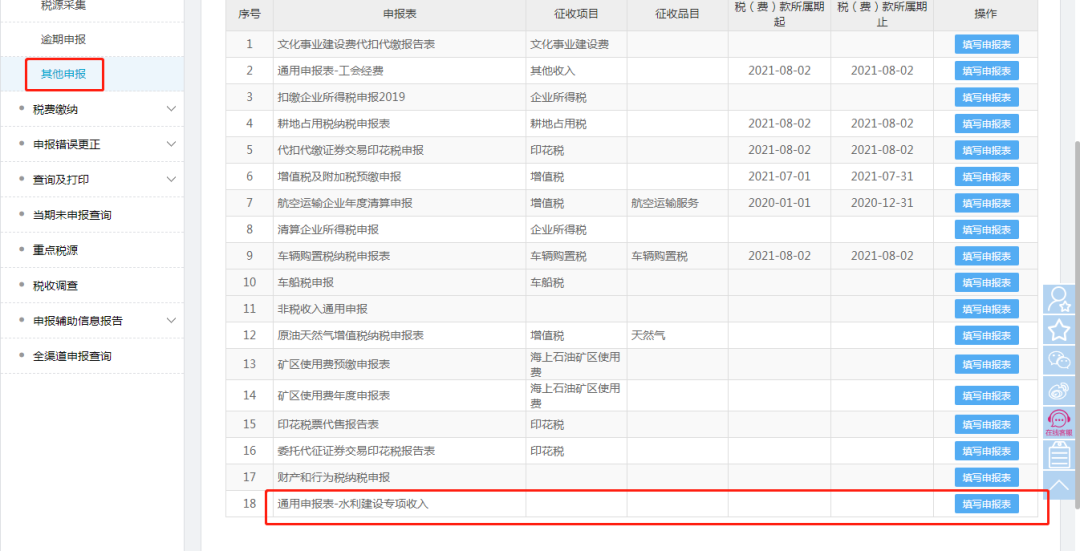Select 逾期申报 in the sidebar
This screenshot has height=551, width=1080.
click(x=63, y=39)
